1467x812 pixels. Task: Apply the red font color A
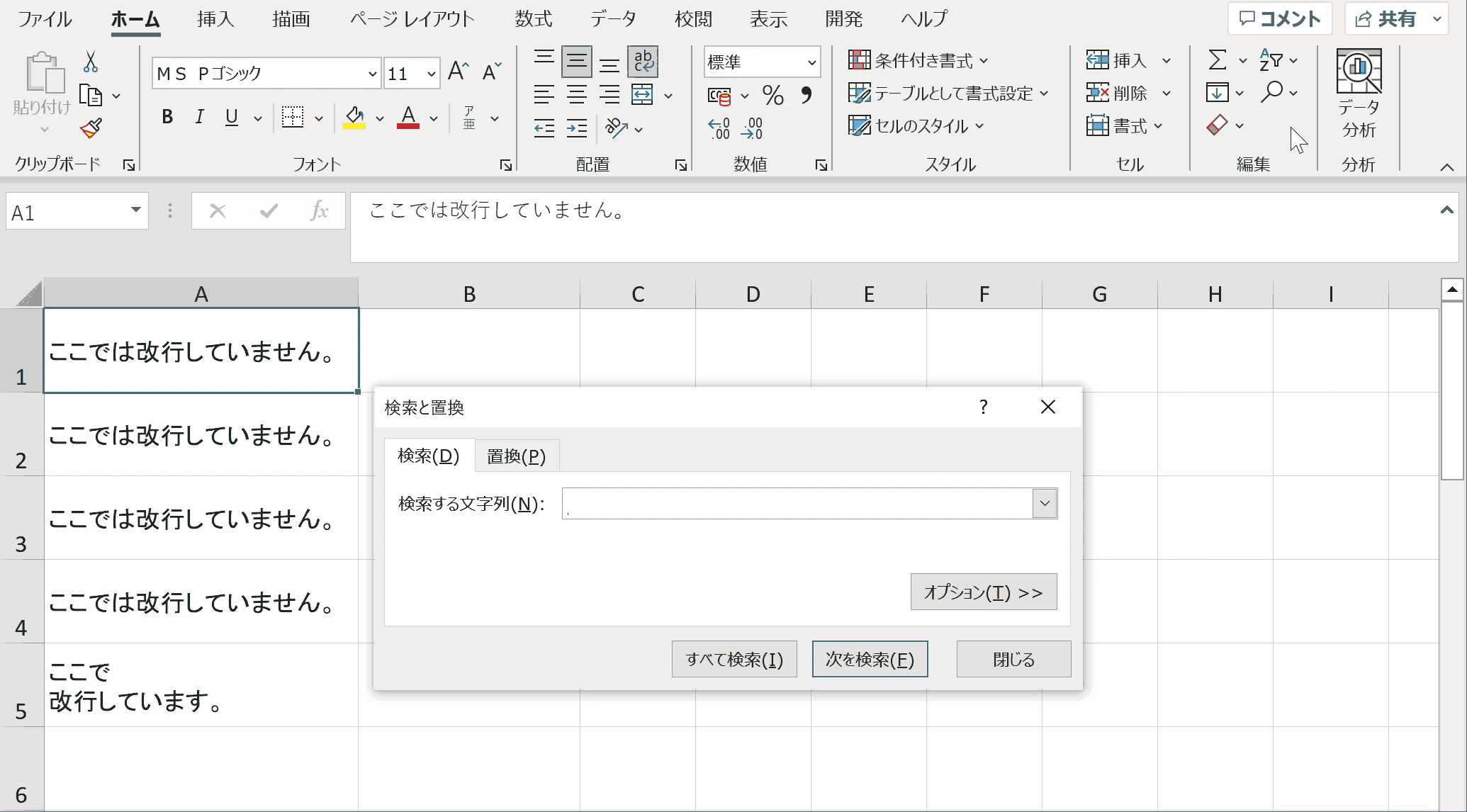408,118
